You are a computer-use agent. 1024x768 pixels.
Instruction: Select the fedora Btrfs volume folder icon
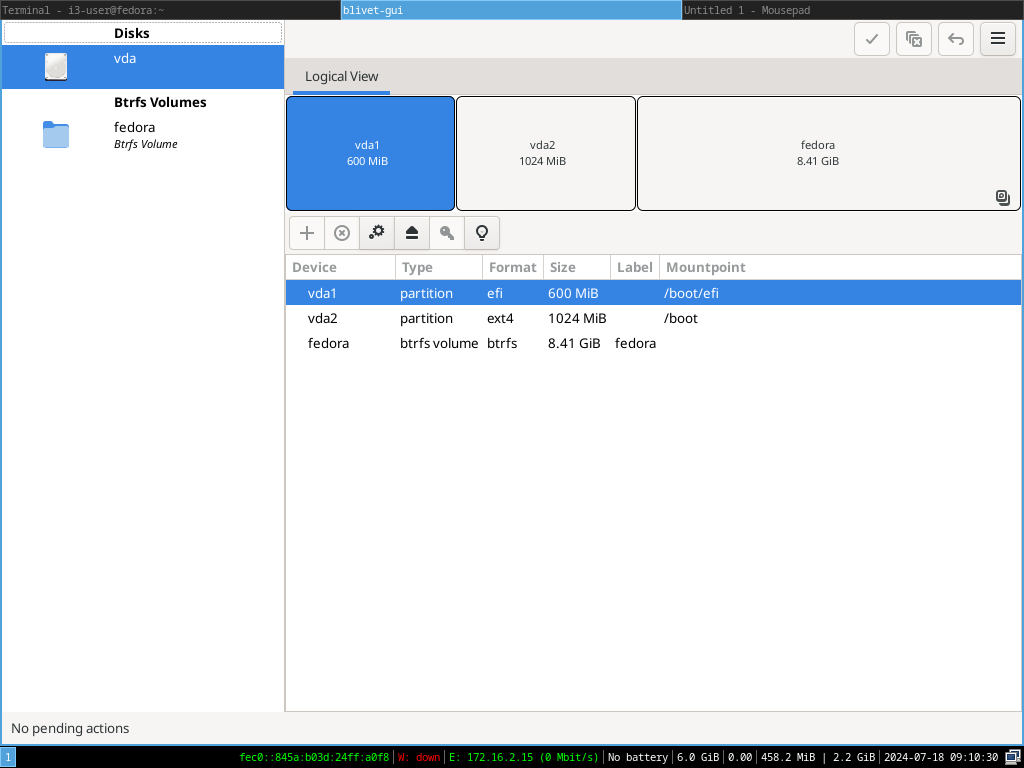click(56, 135)
